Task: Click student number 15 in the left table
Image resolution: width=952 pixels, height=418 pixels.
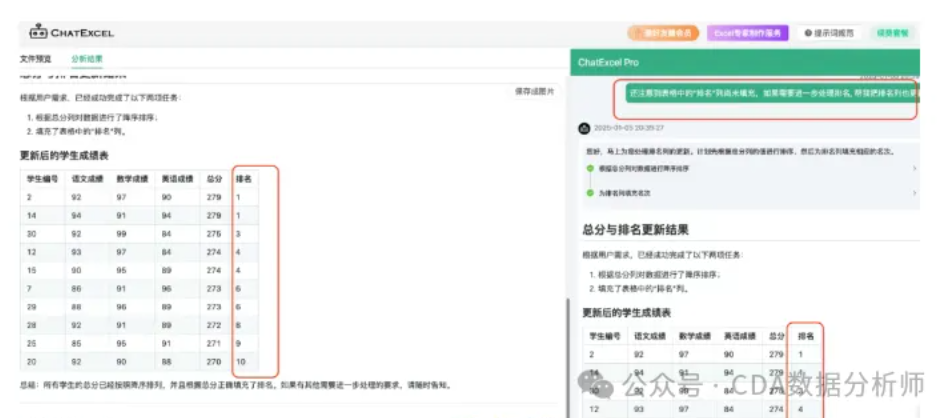Action: (31, 270)
